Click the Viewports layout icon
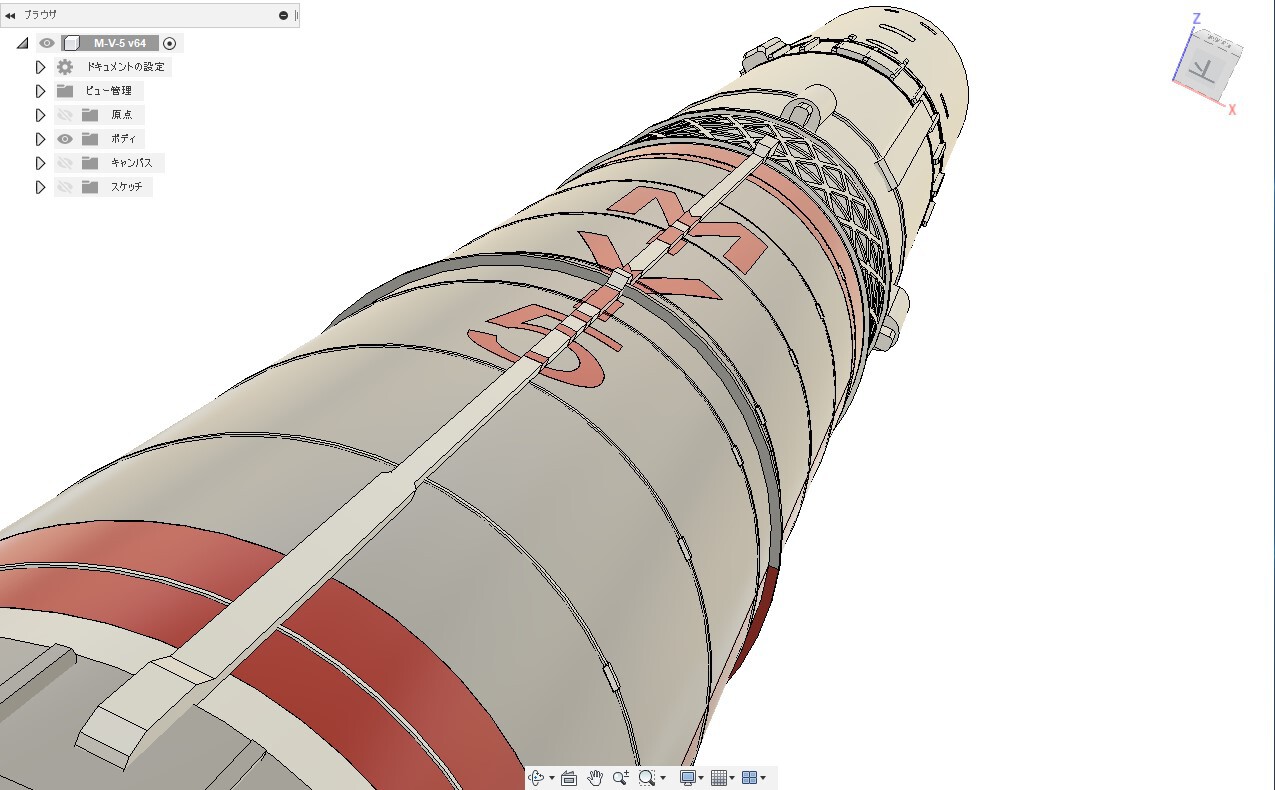This screenshot has height=790, width=1275. point(750,778)
